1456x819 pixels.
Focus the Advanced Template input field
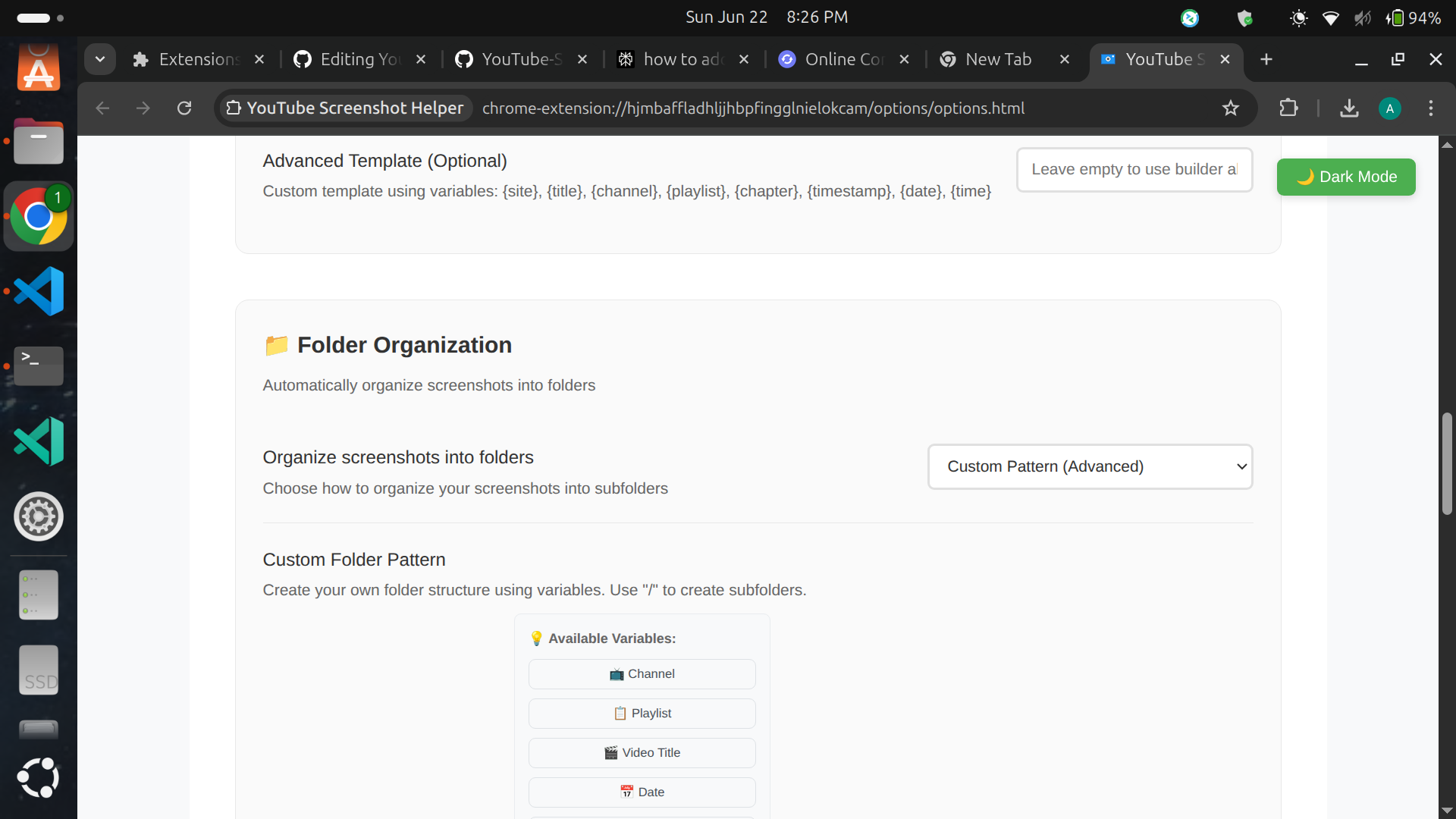click(x=1133, y=170)
